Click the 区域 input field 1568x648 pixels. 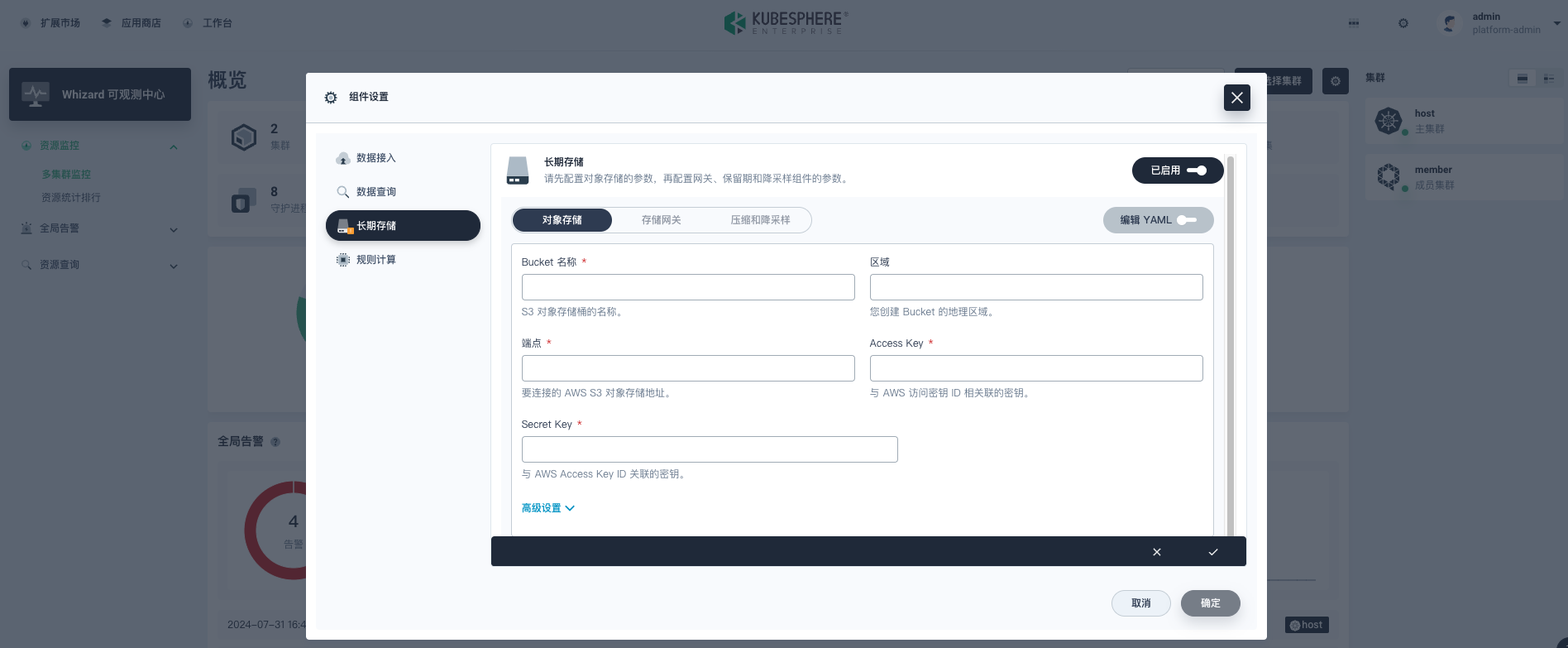pos(1036,287)
